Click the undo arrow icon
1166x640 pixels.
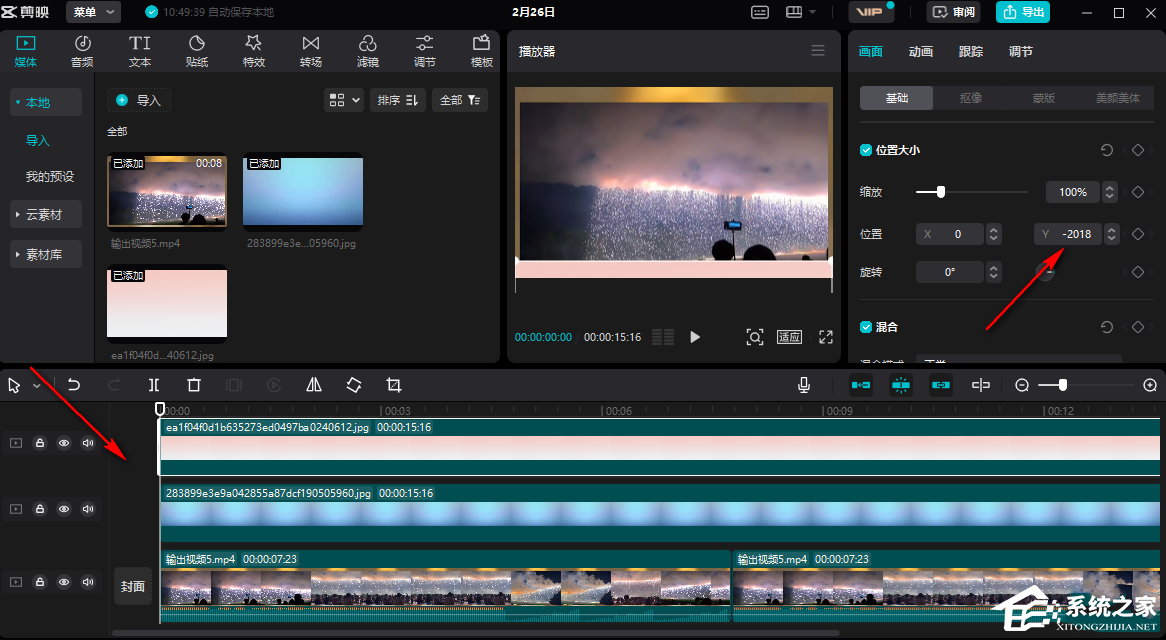(x=74, y=385)
